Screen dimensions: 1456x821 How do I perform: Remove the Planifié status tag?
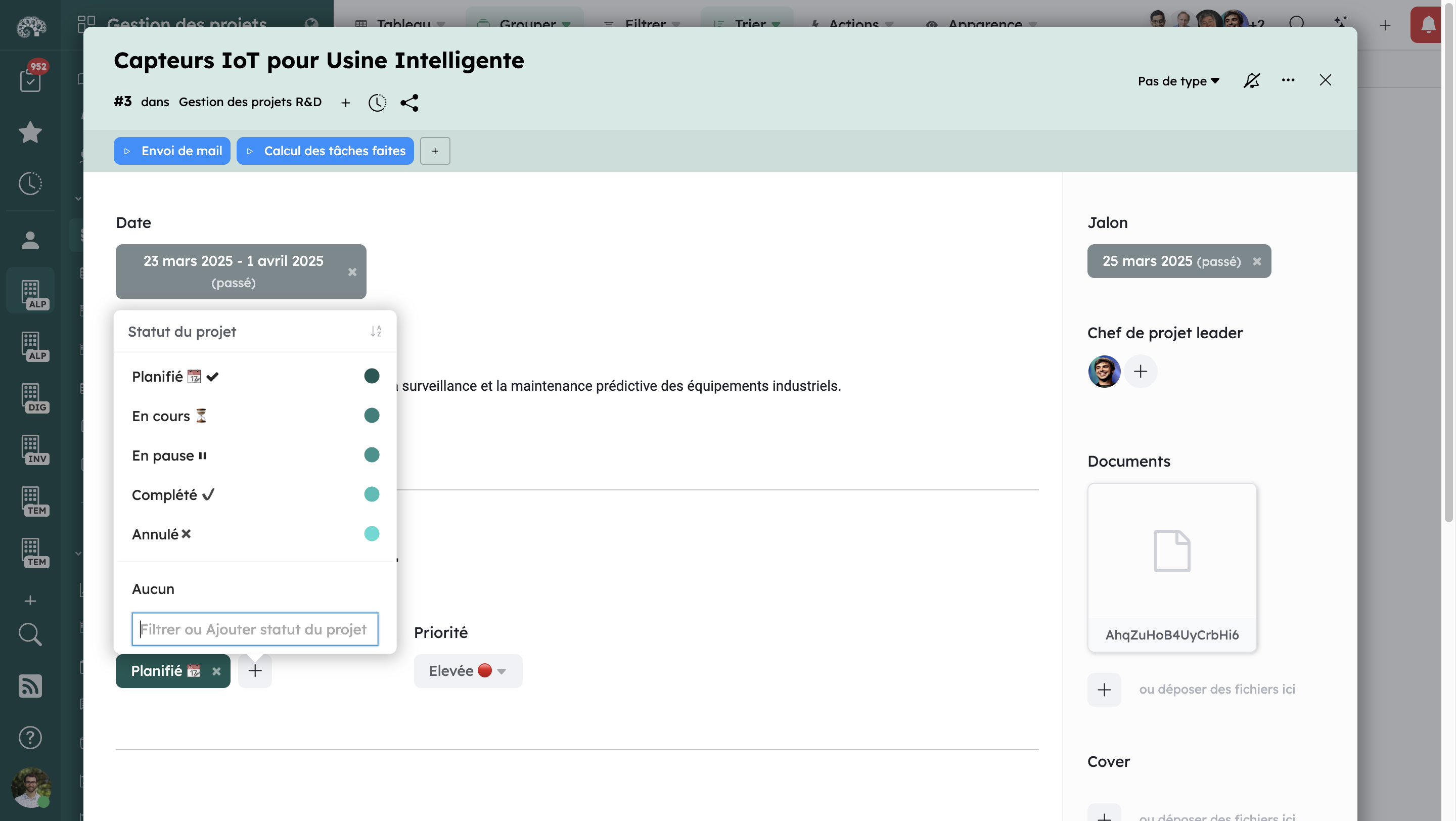(x=216, y=671)
